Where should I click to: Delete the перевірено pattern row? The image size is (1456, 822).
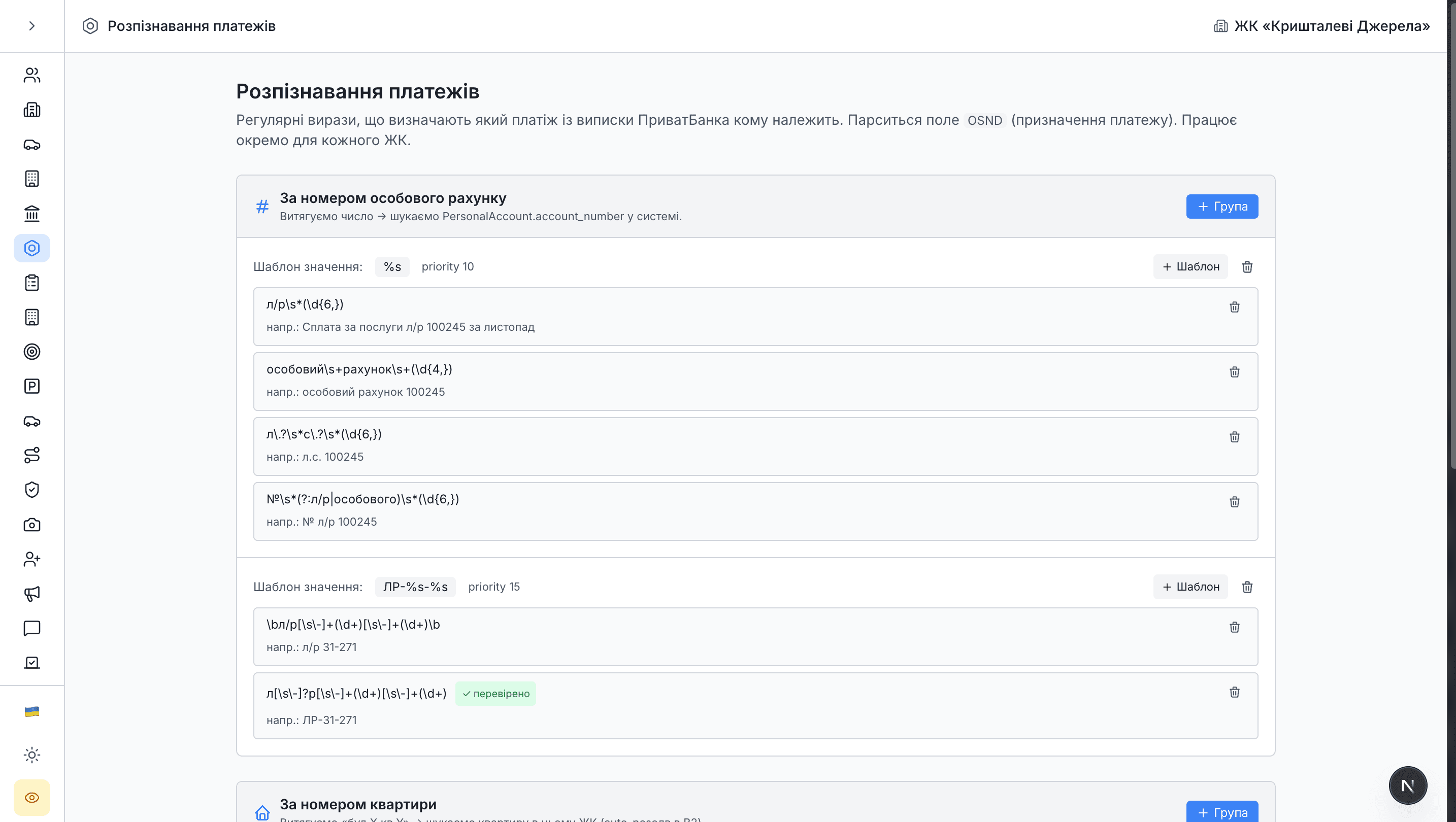(x=1235, y=692)
